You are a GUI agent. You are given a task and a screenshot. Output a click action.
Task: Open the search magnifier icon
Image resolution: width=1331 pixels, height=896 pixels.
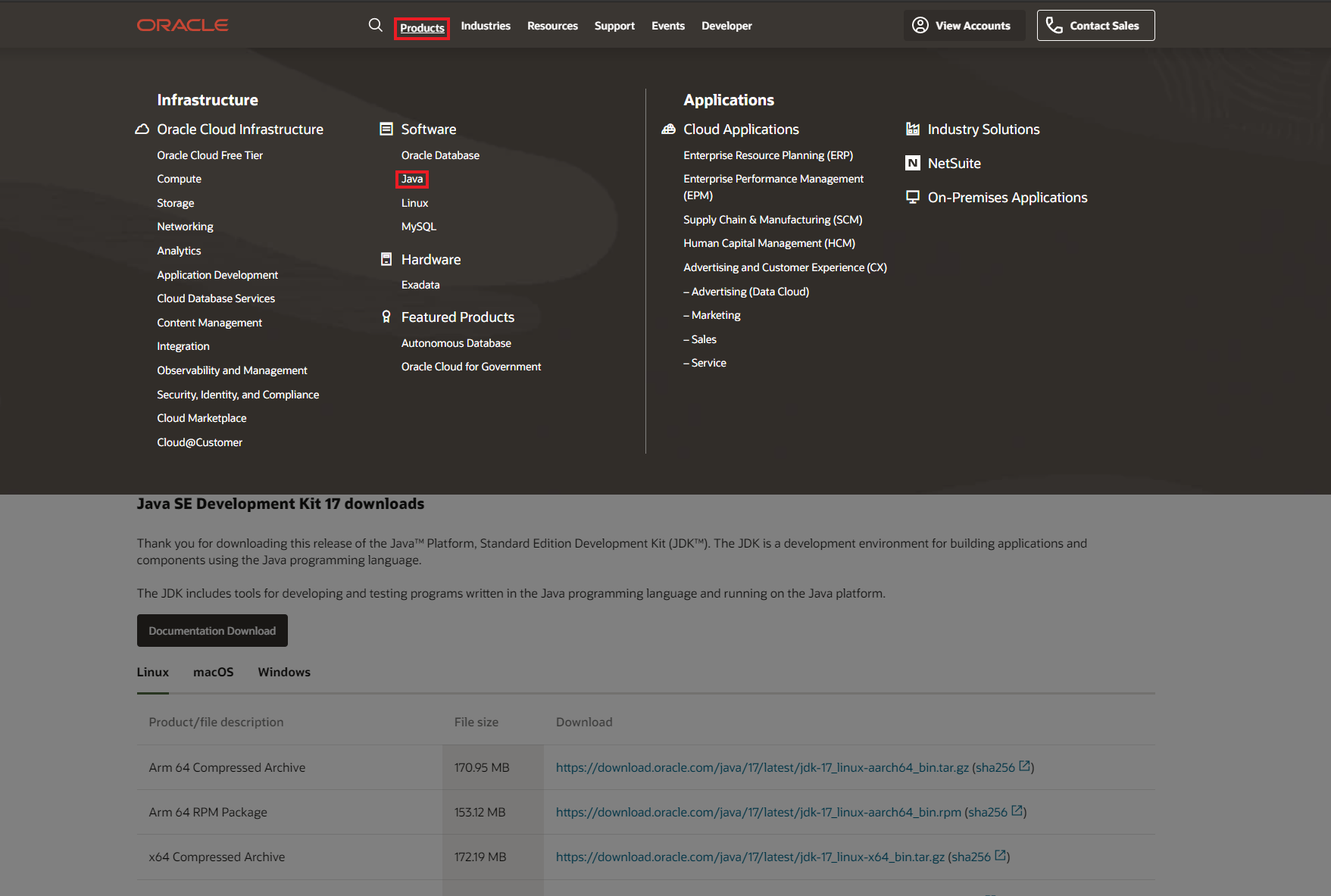click(375, 25)
